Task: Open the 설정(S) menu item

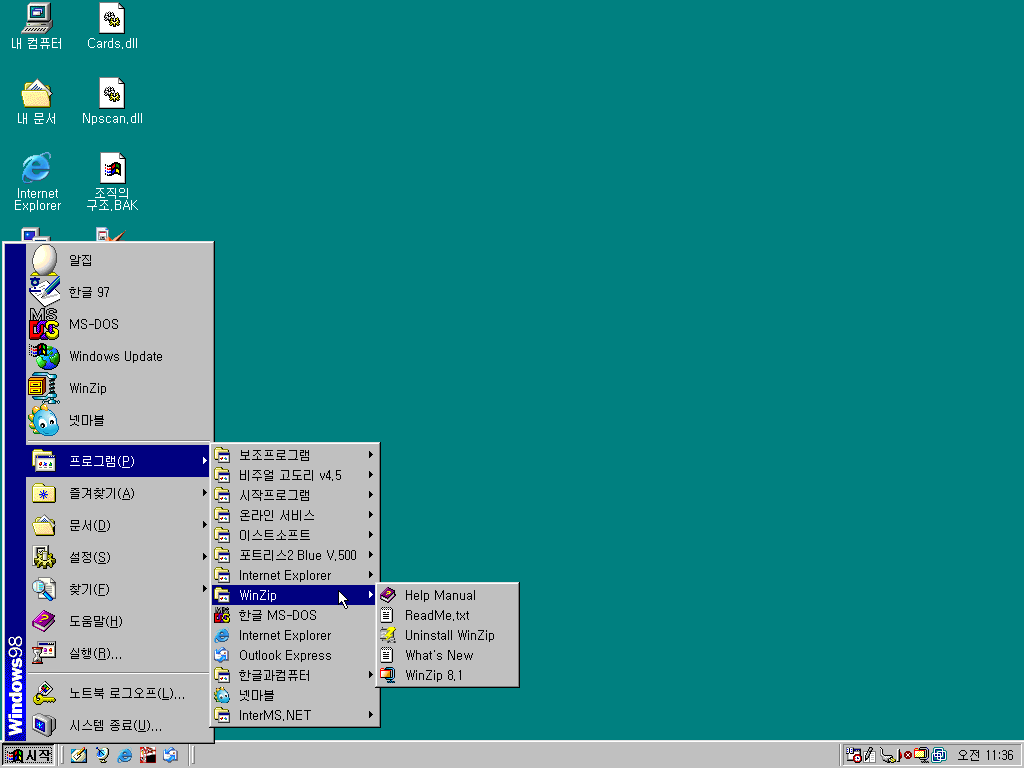Action: point(120,557)
